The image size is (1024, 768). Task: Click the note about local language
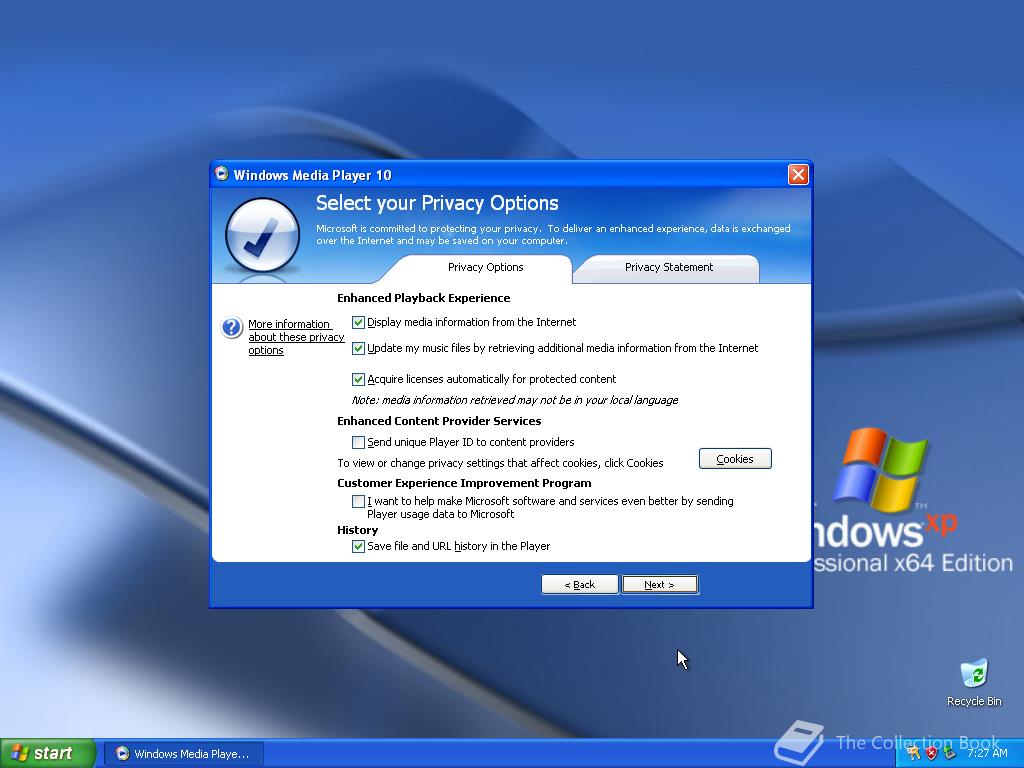click(x=515, y=400)
